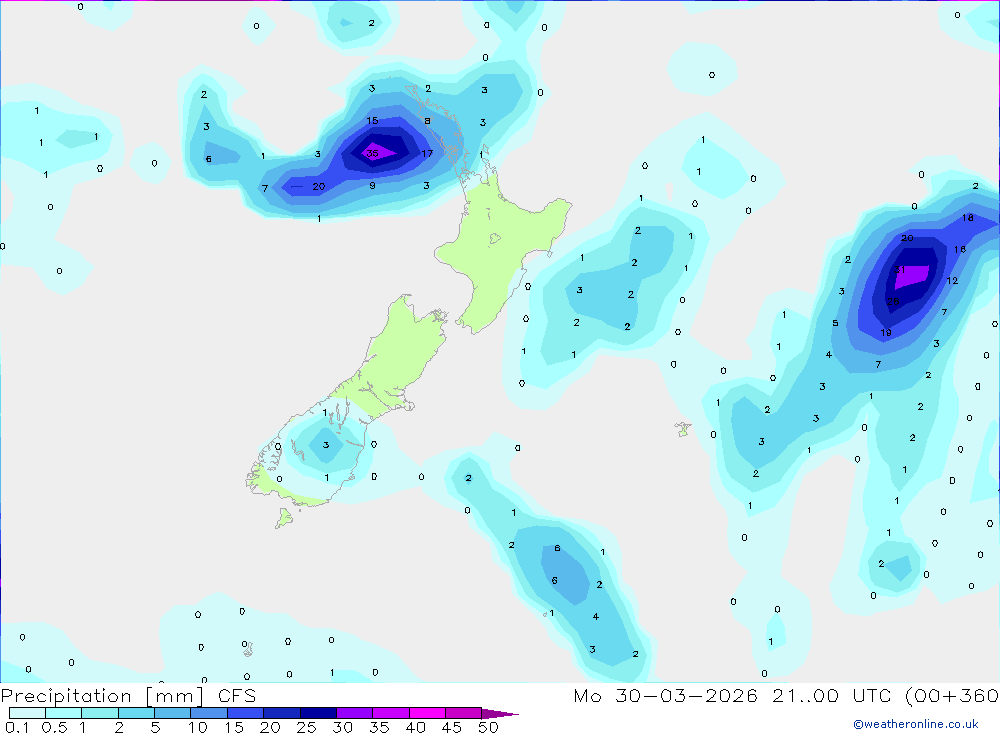This screenshot has height=733, width=1000.
Task: Click the 28 mm precipitation value
Action: click(x=893, y=301)
